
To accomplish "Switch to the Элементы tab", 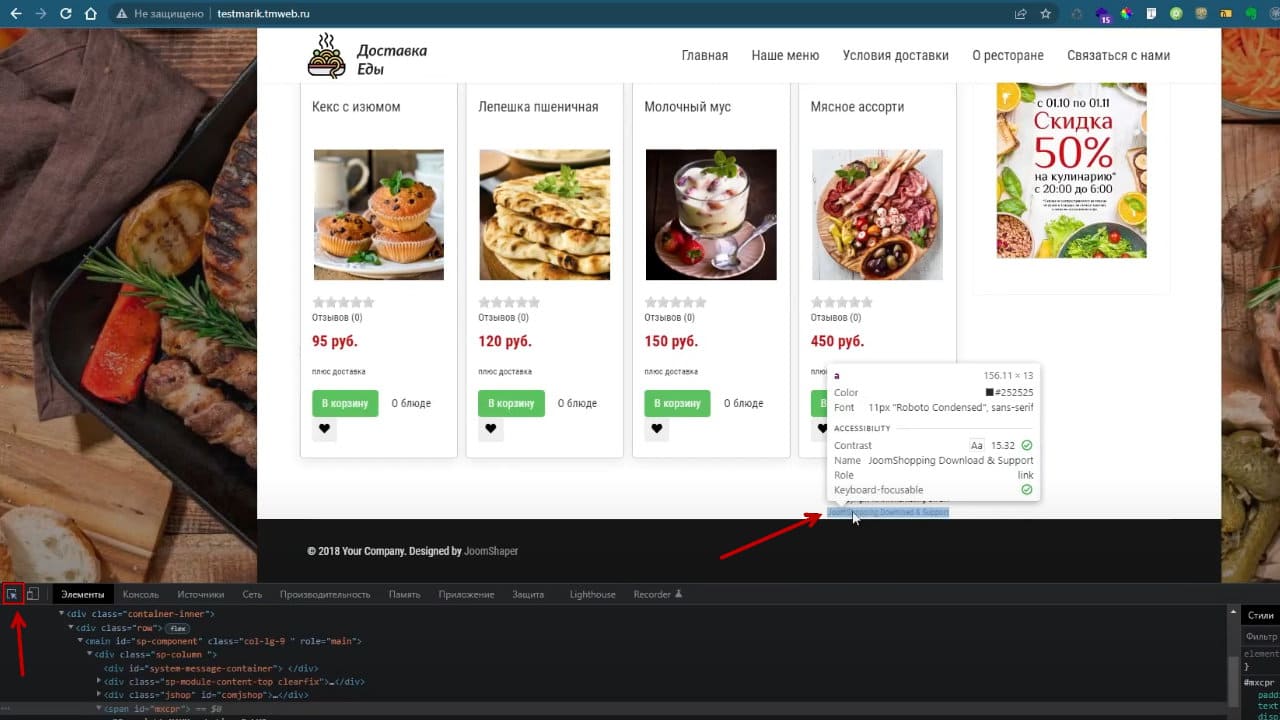I will coord(82,594).
